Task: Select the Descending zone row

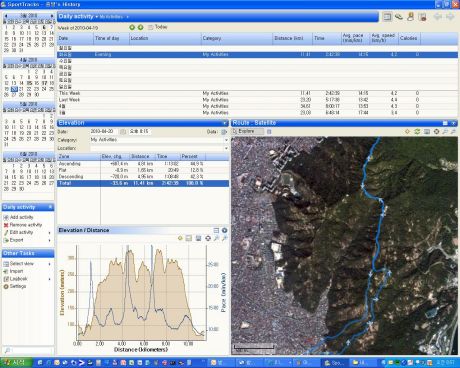Action: pyautogui.click(x=143, y=177)
